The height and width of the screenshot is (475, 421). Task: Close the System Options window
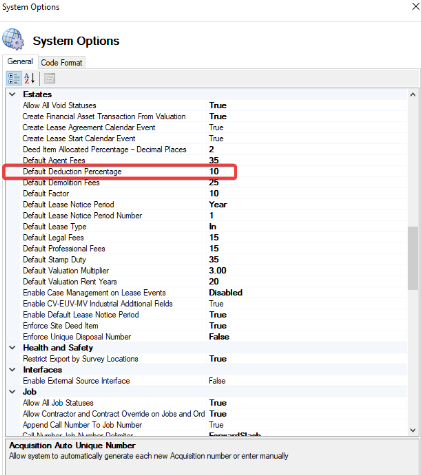(415, 6)
